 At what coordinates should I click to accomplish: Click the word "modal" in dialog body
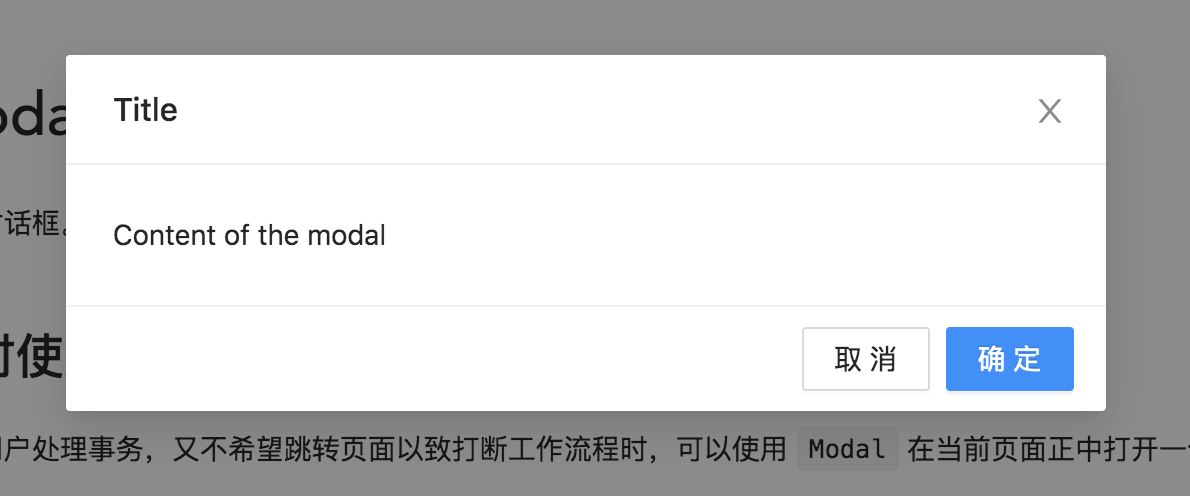click(347, 235)
